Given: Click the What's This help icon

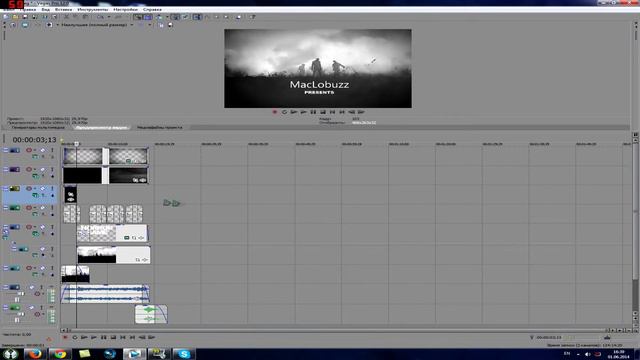Looking at the screenshot, I should pos(252,17).
